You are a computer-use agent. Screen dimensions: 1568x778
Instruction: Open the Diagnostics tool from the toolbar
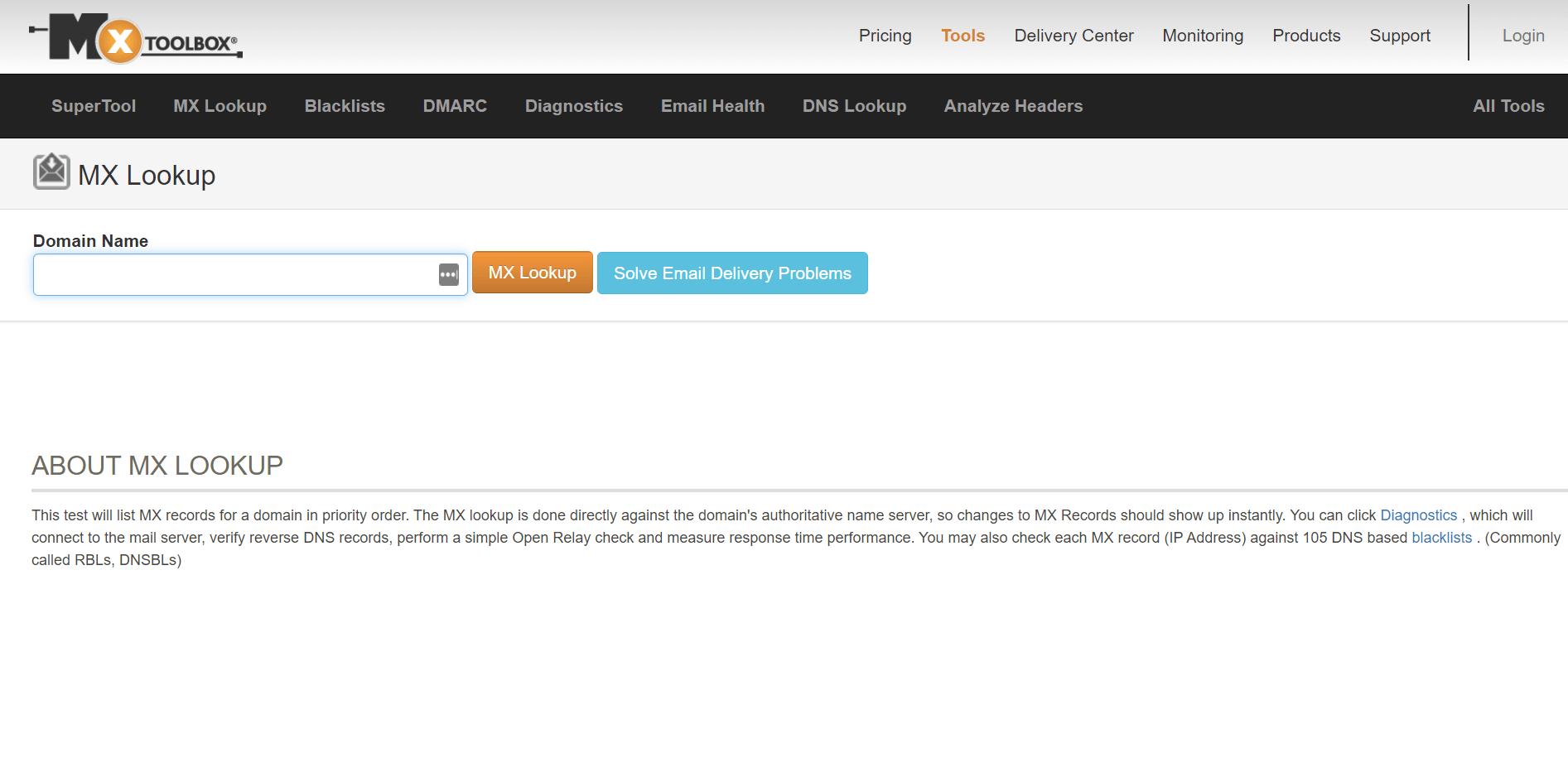click(573, 106)
